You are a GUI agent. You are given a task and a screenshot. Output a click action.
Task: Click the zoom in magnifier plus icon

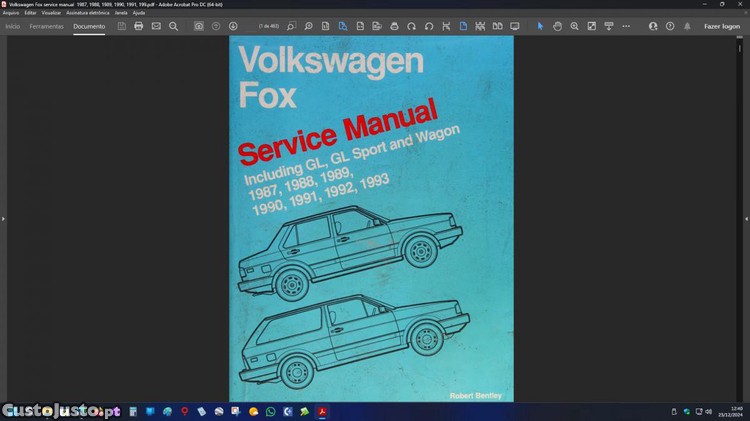(x=574, y=26)
